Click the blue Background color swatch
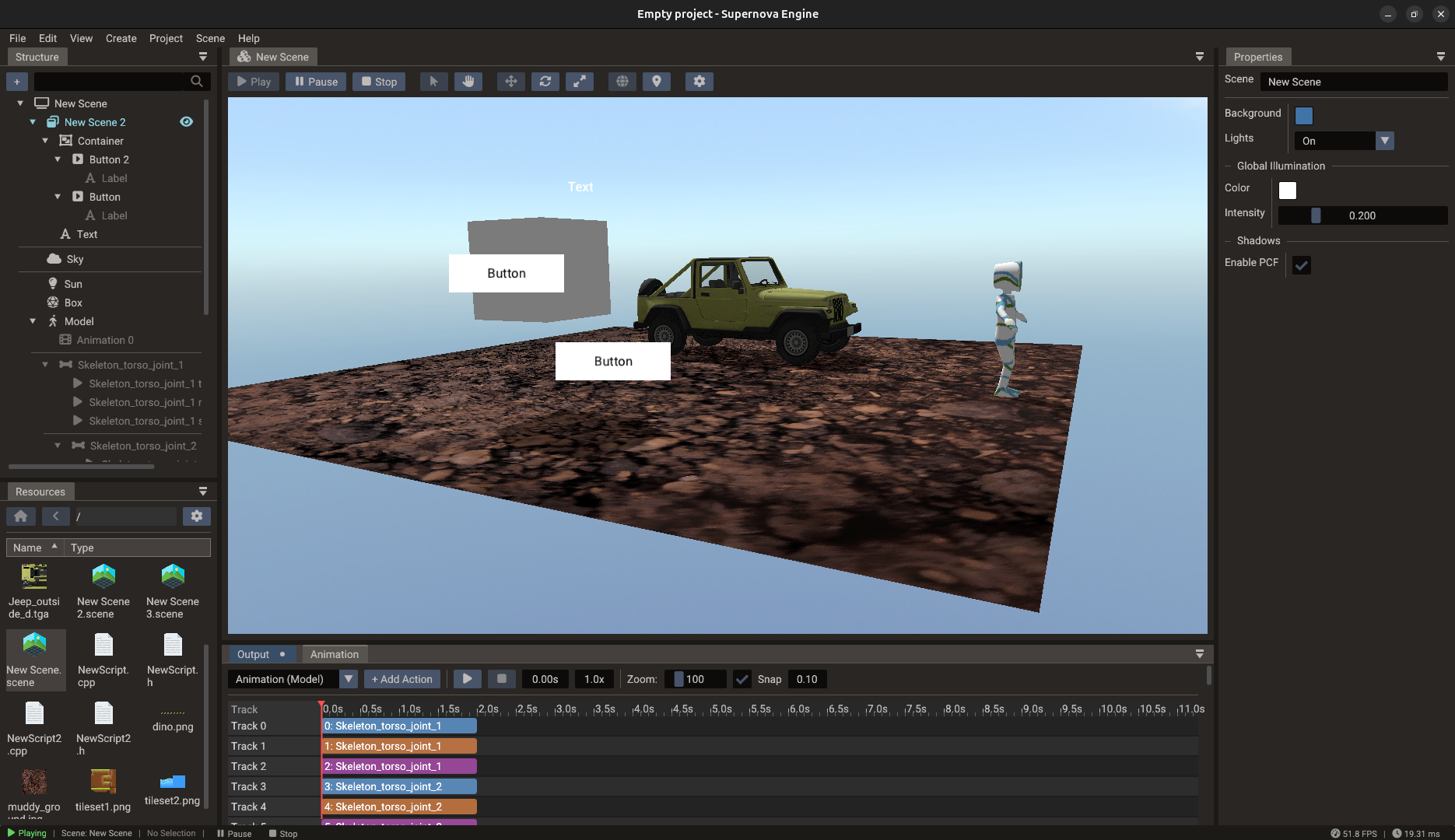 (x=1303, y=115)
